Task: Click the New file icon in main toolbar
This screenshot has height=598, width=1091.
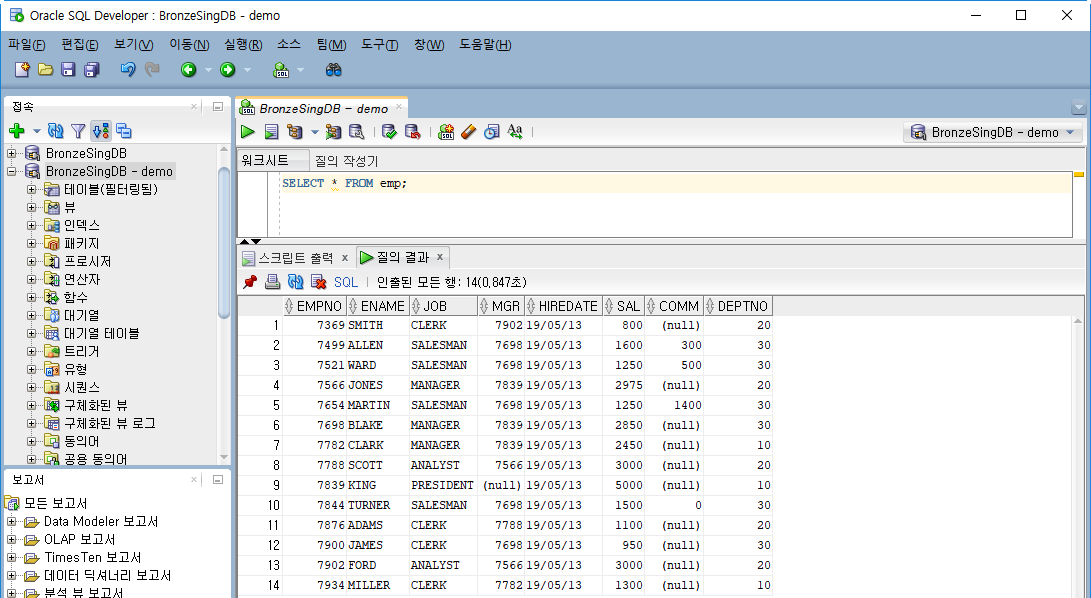Action: (x=22, y=70)
